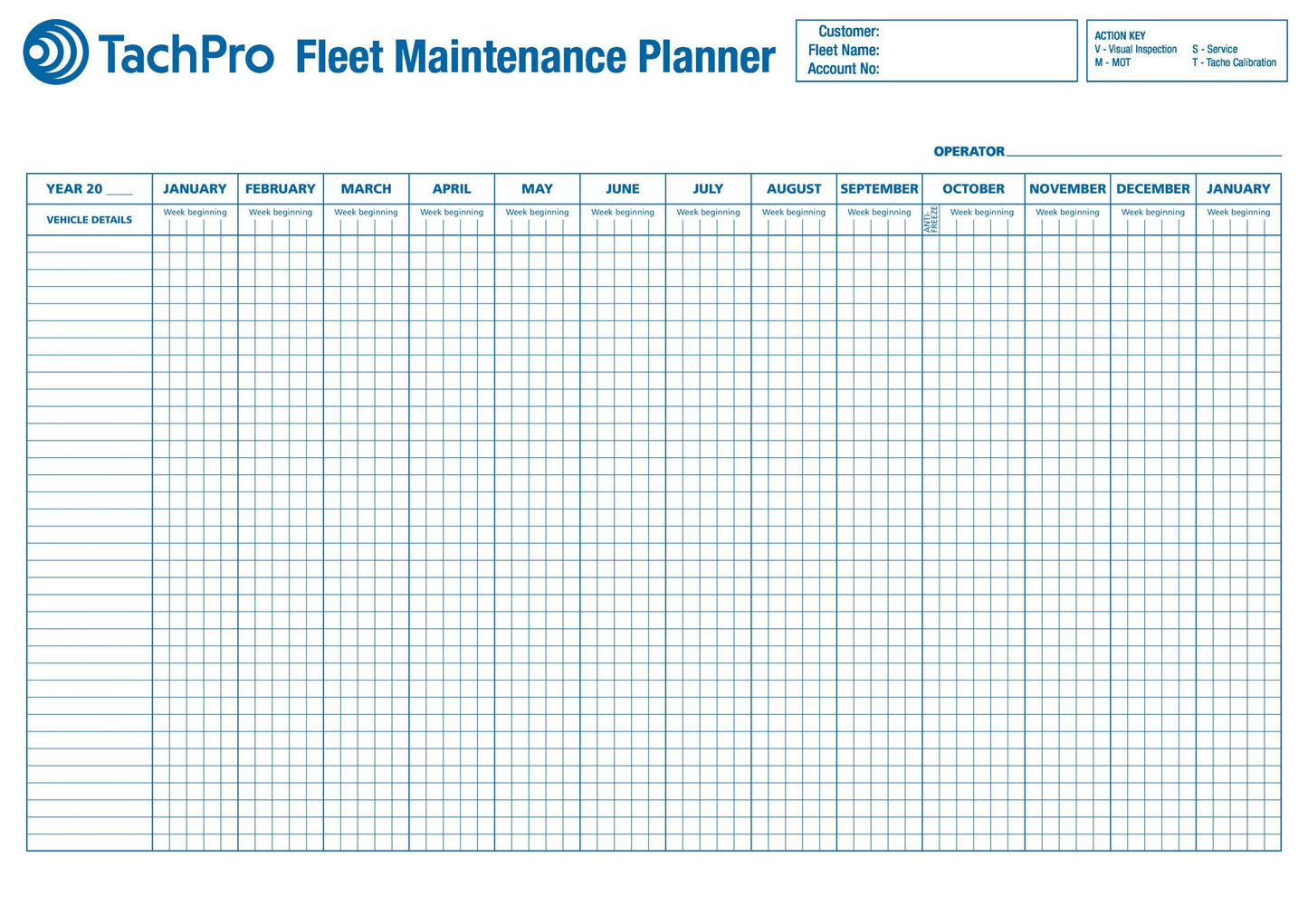
Task: Select the M MOT key symbol
Action: 1097,62
